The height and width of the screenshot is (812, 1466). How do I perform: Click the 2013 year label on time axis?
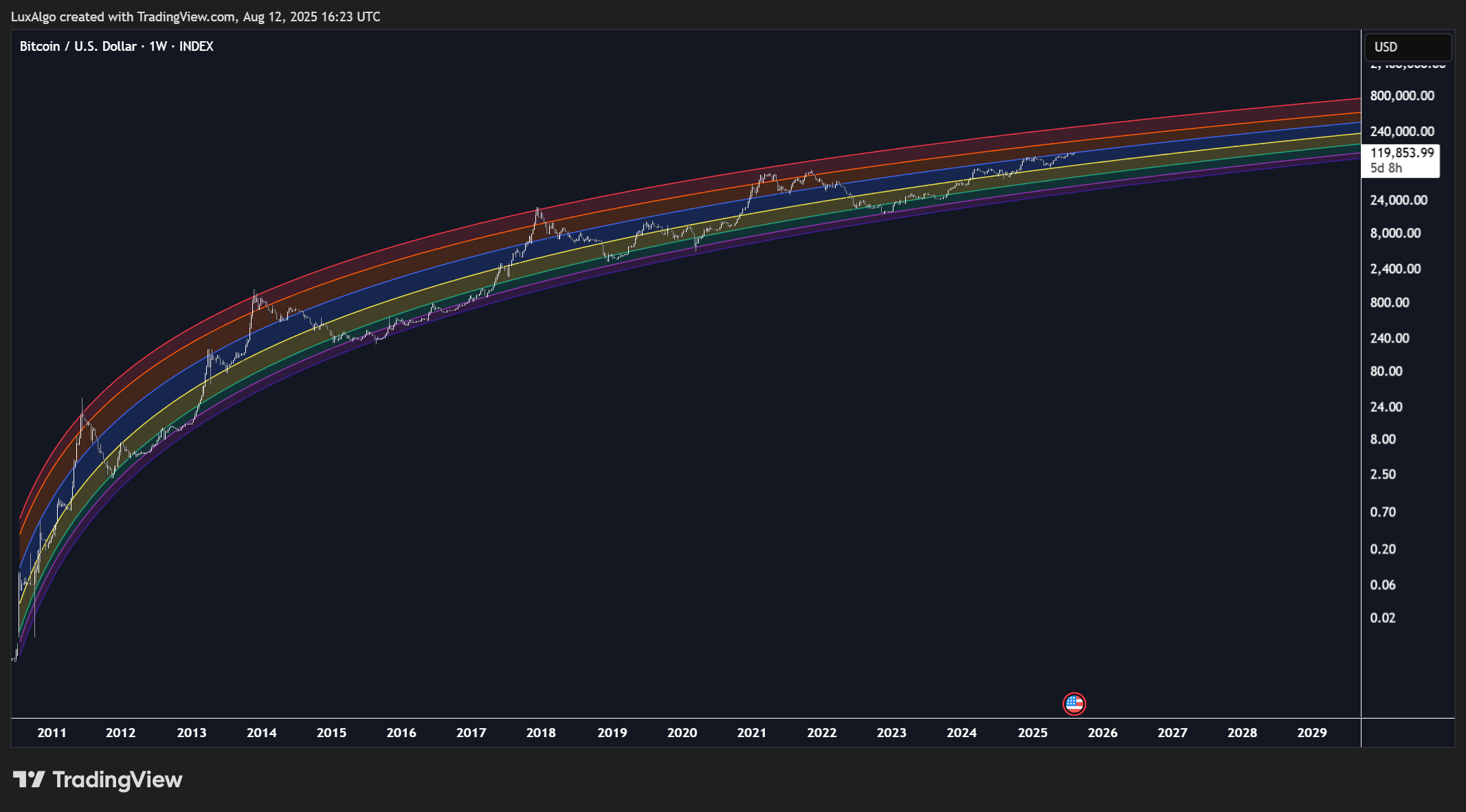192,732
